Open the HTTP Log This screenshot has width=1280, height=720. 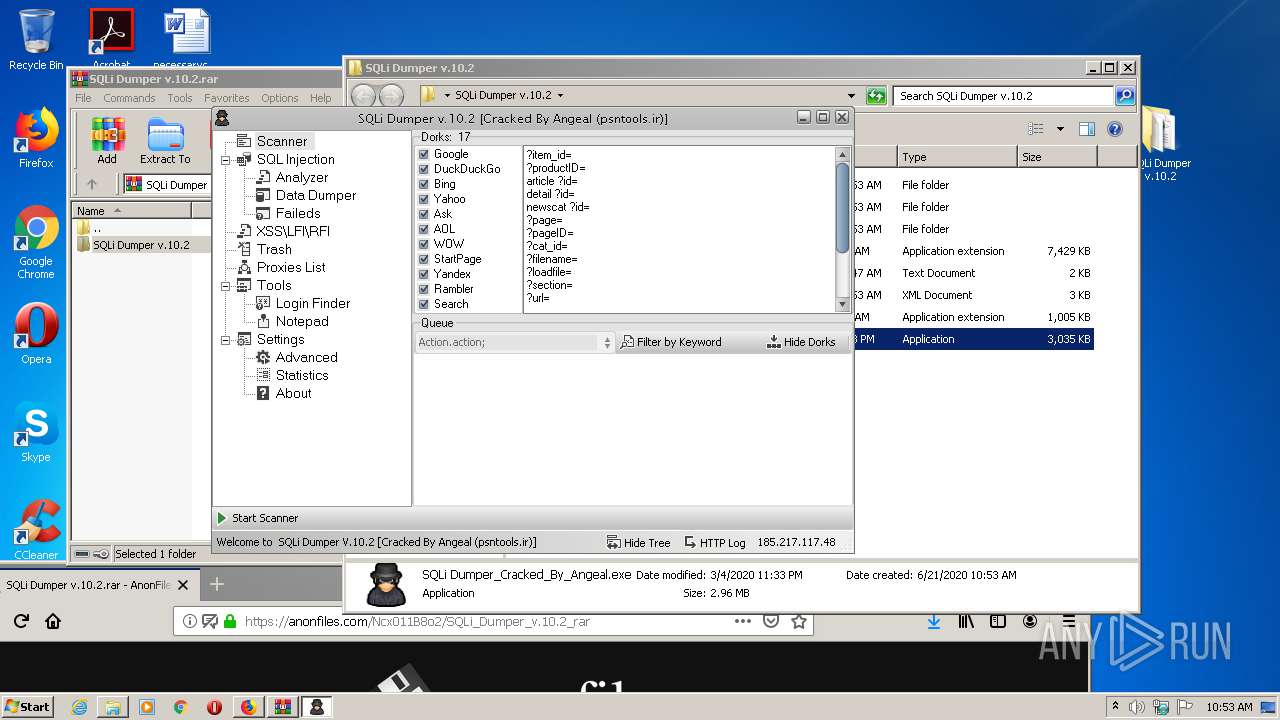(715, 542)
